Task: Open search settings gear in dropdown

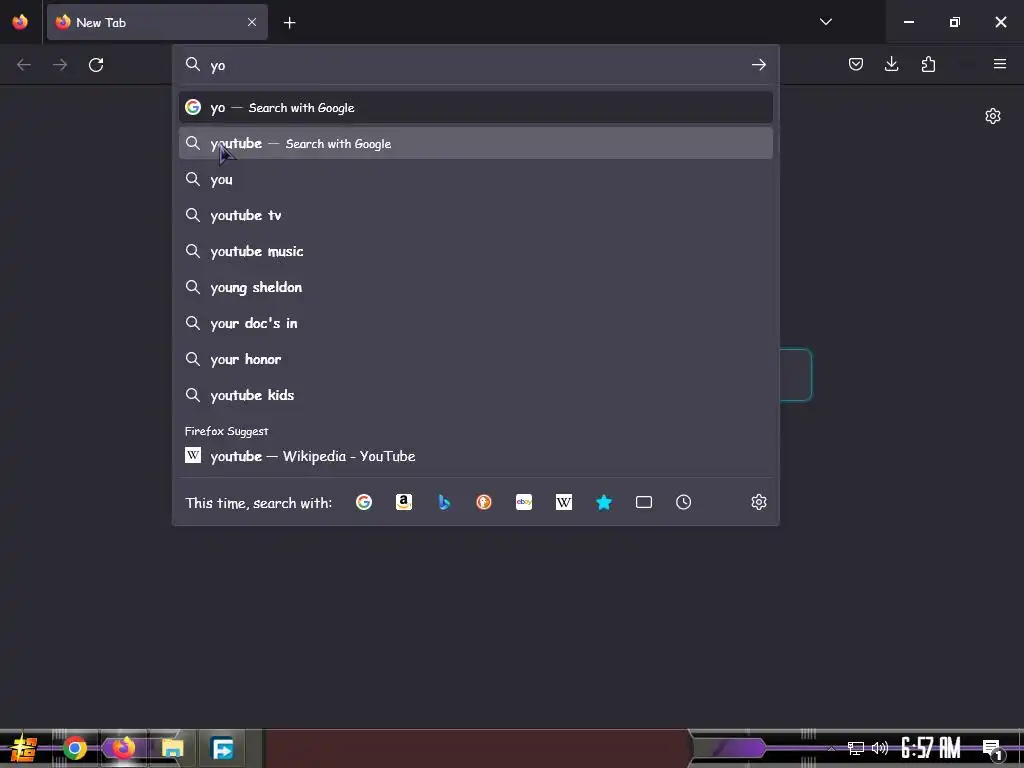Action: pos(758,502)
